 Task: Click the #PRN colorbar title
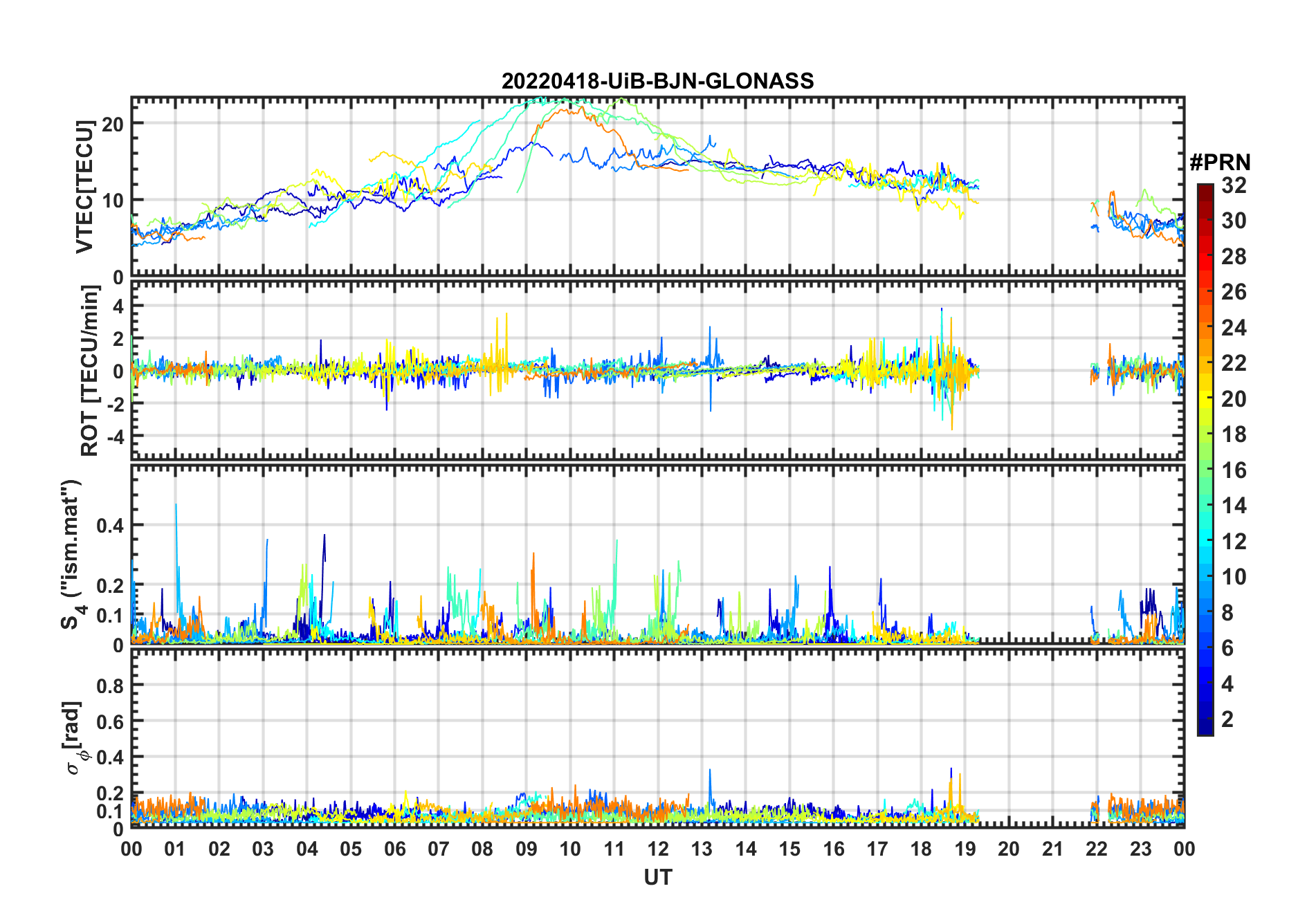[1220, 163]
